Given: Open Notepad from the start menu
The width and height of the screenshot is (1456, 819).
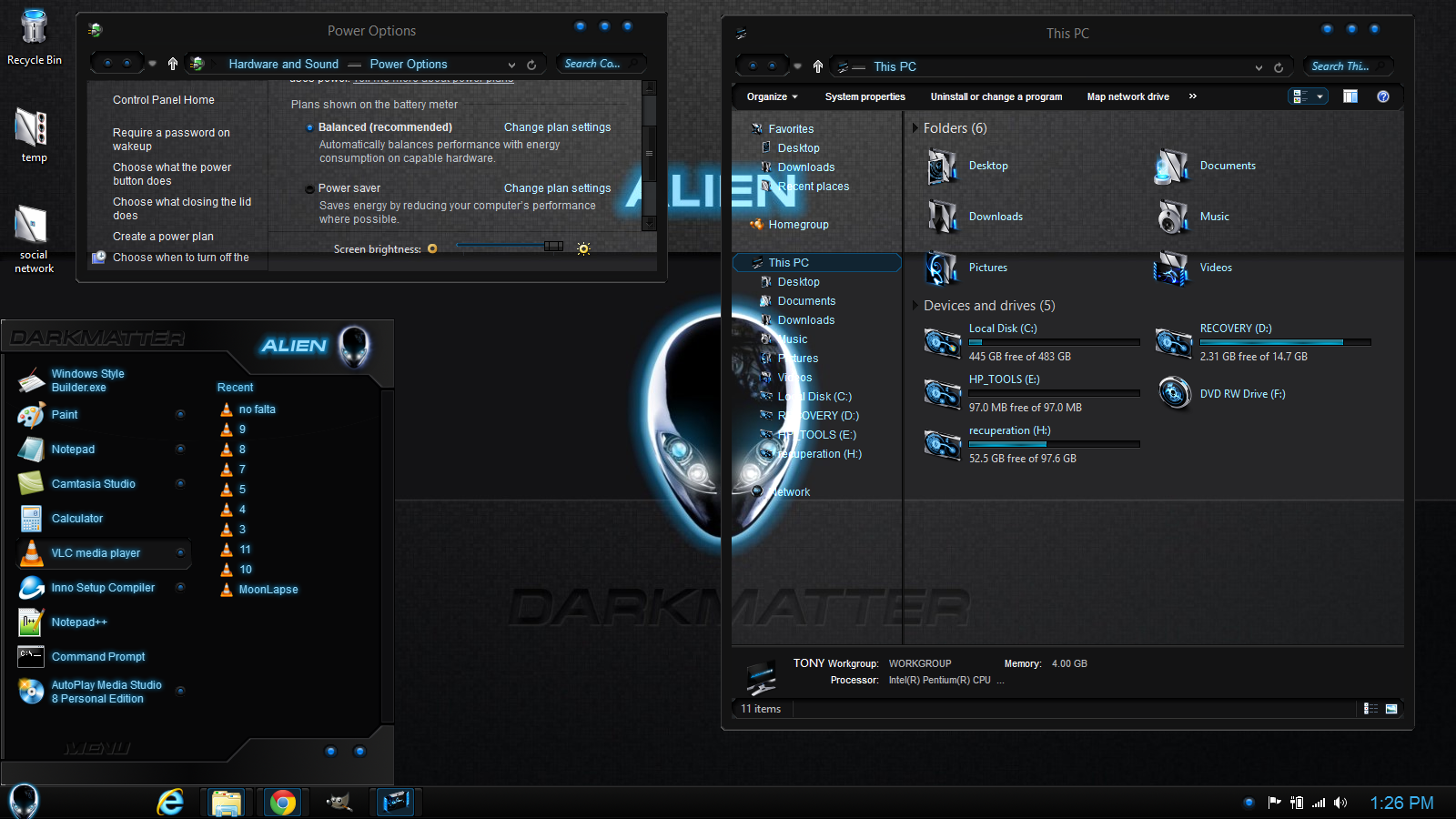Looking at the screenshot, I should point(73,450).
